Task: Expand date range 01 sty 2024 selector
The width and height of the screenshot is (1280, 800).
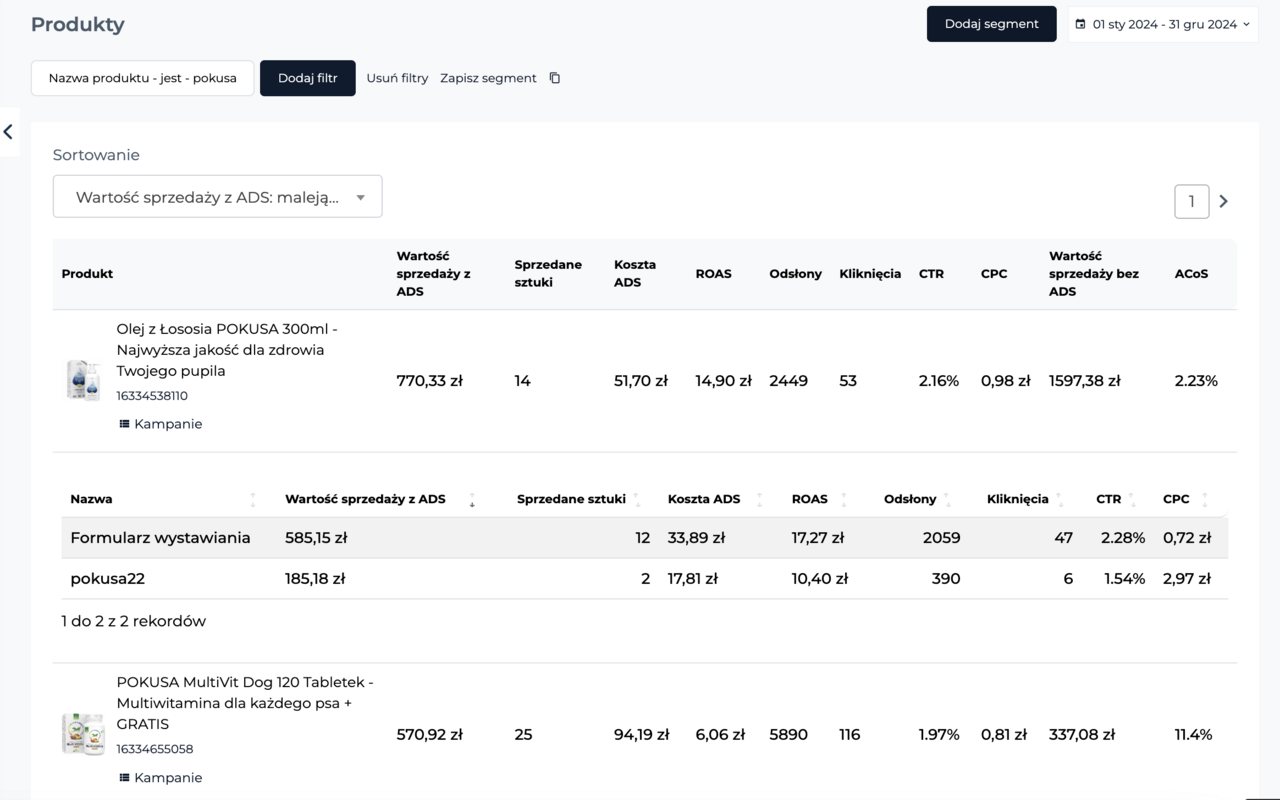Action: [x=1165, y=24]
